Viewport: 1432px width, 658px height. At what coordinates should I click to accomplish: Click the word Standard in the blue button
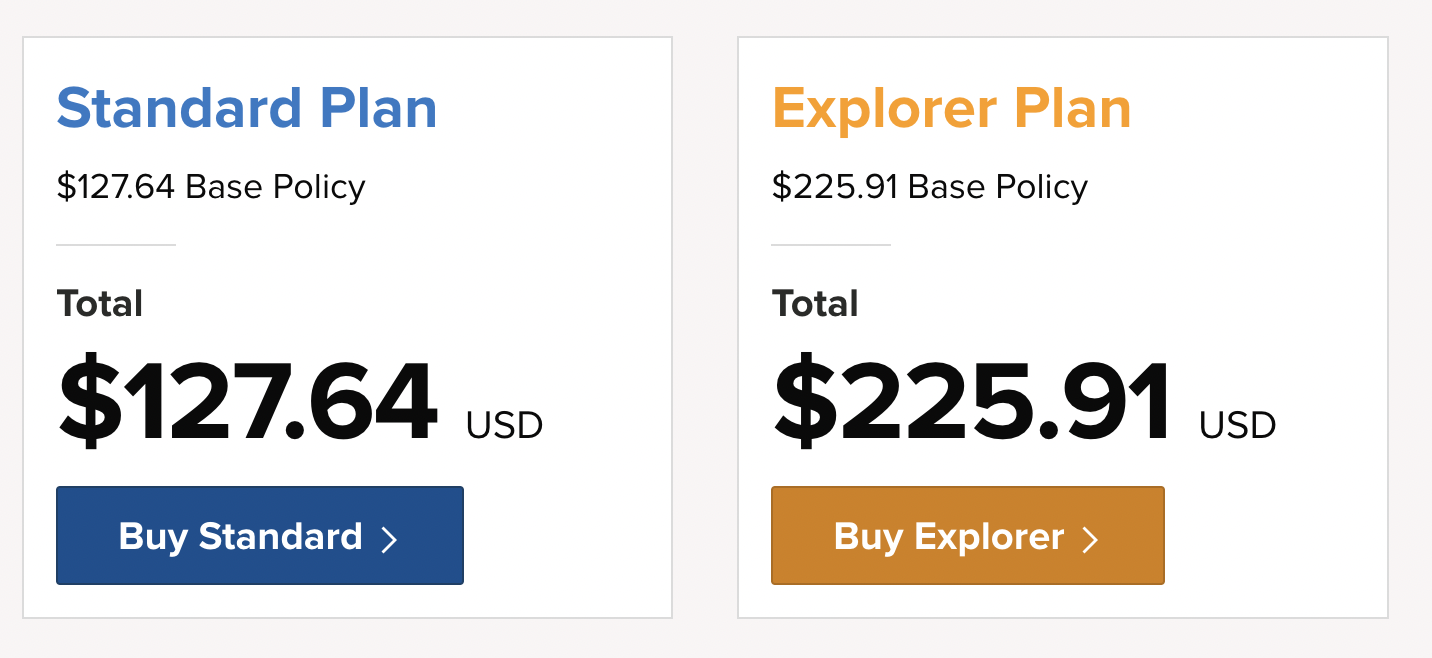(x=280, y=537)
